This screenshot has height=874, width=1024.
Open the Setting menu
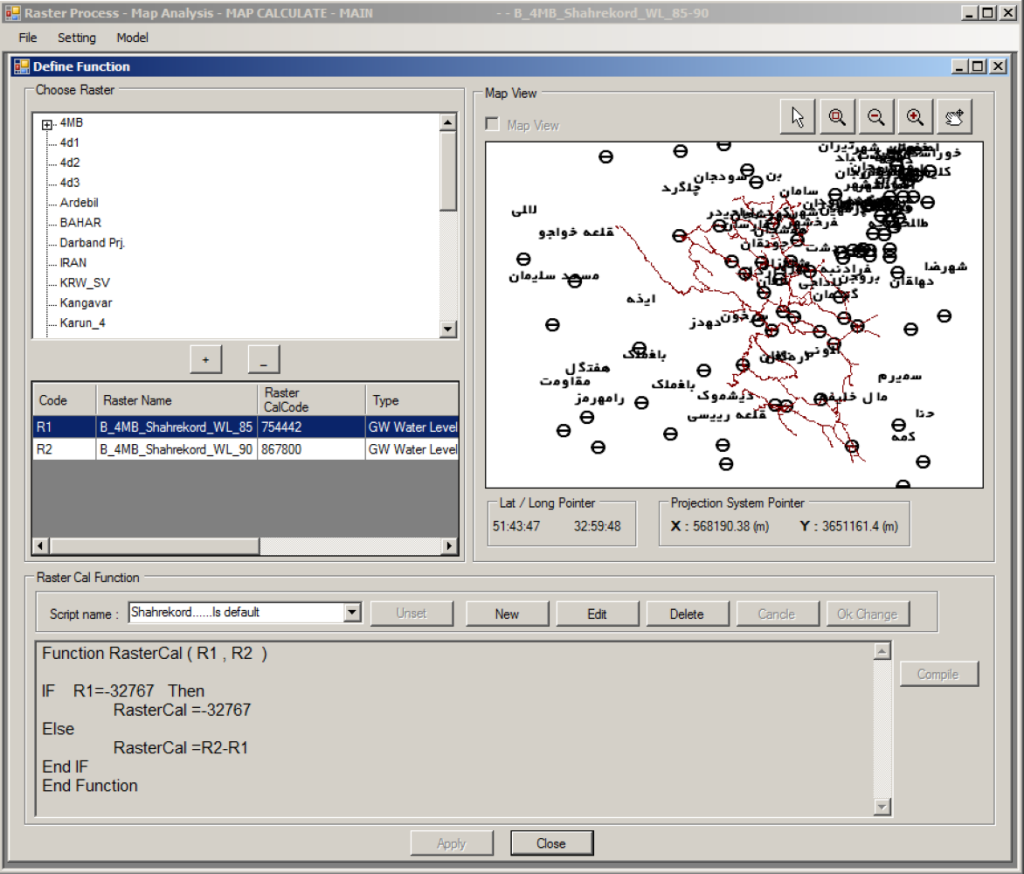point(77,38)
